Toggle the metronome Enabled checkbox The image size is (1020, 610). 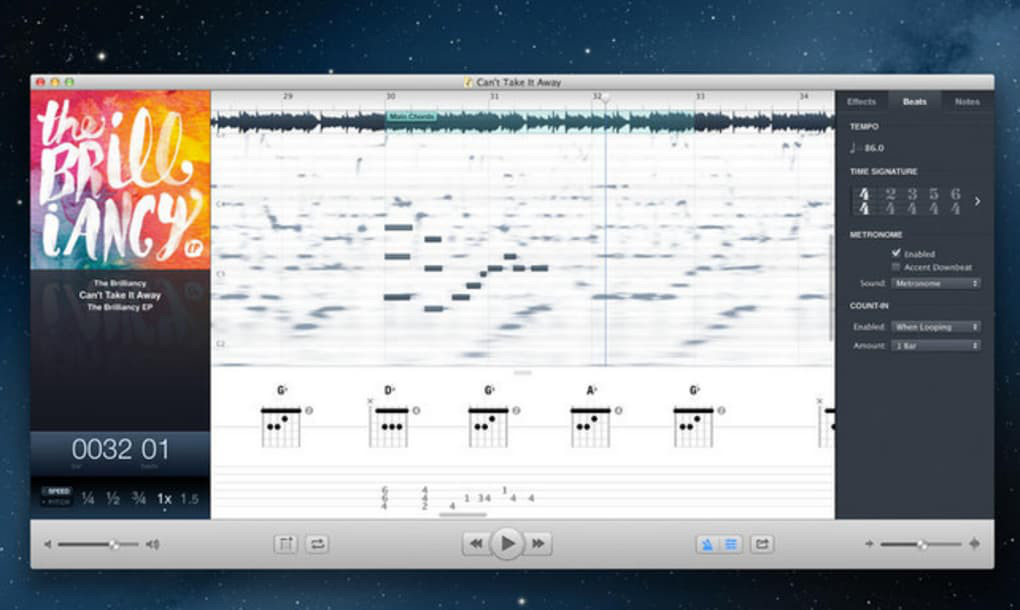click(896, 253)
